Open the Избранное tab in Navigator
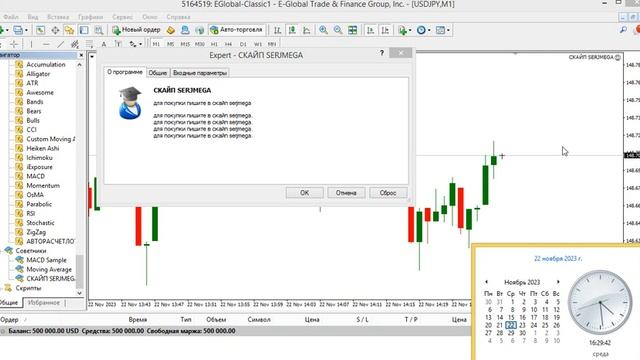640x360 pixels. (x=44, y=303)
